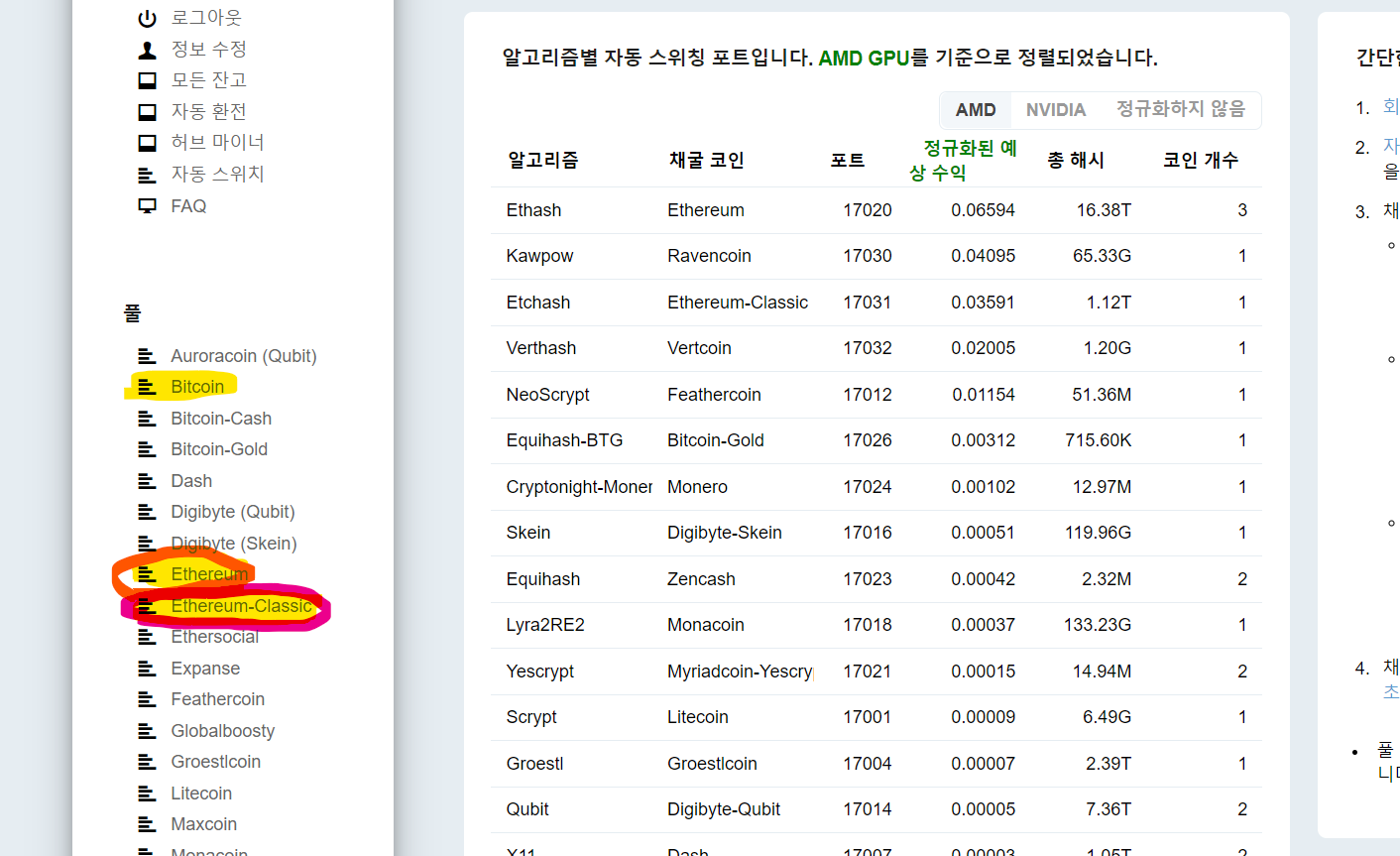Click the Ravencoin coin cell
This screenshot has width=1400, height=856.
(709, 256)
